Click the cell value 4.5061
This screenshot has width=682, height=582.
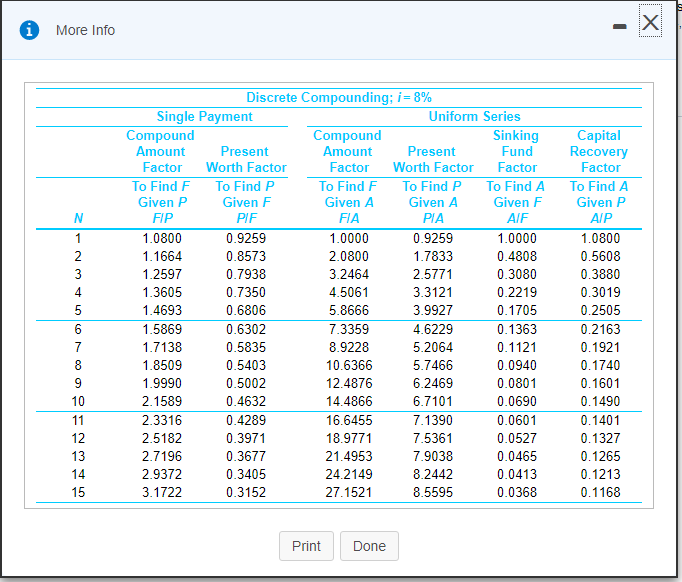pos(349,292)
